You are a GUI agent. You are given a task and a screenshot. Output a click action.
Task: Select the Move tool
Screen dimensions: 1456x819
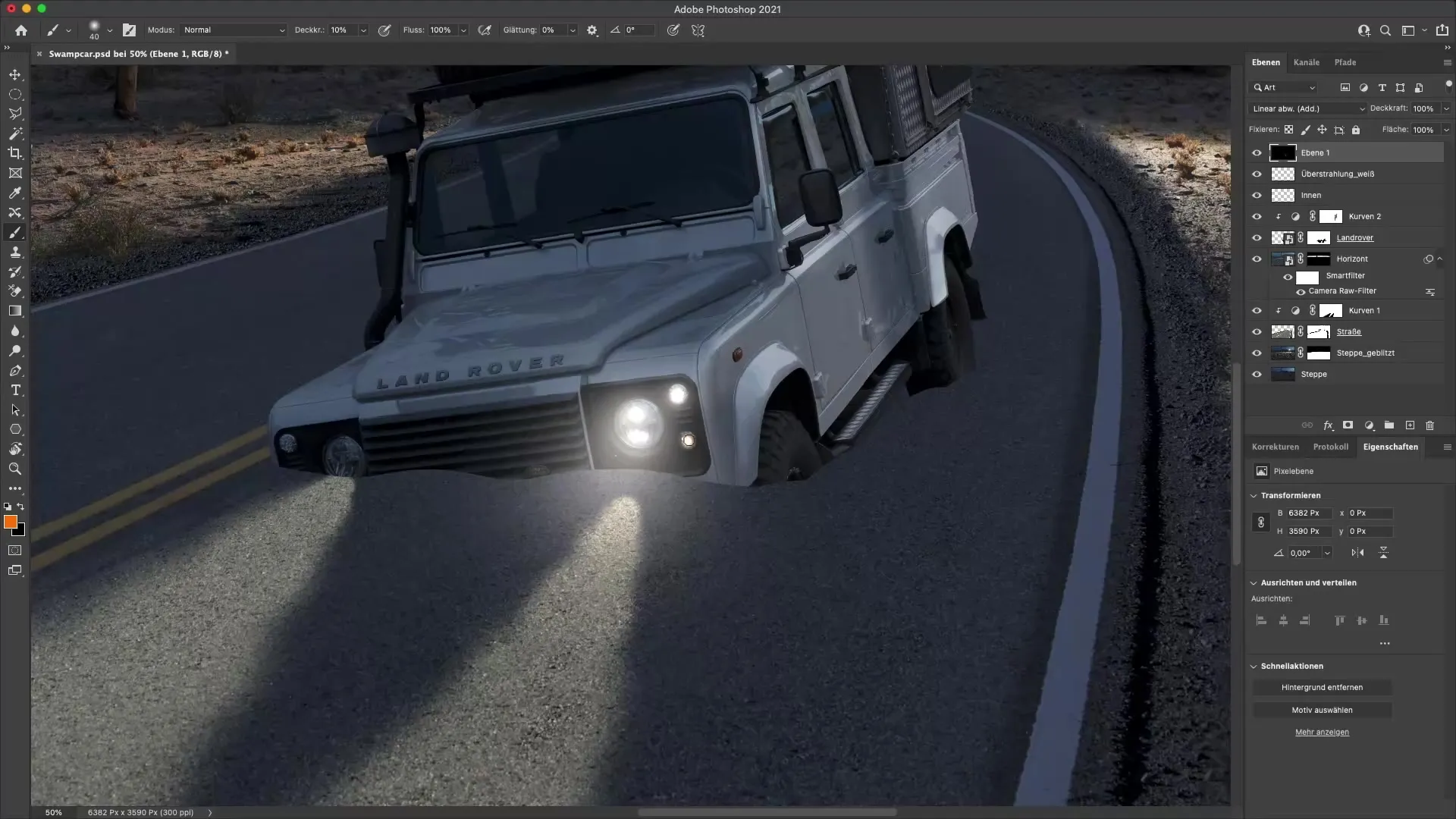[x=15, y=75]
